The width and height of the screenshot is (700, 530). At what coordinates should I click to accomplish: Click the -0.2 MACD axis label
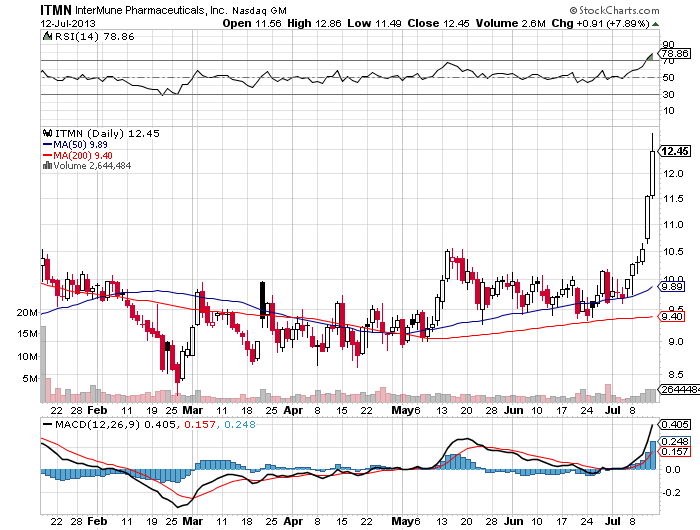coord(672,493)
